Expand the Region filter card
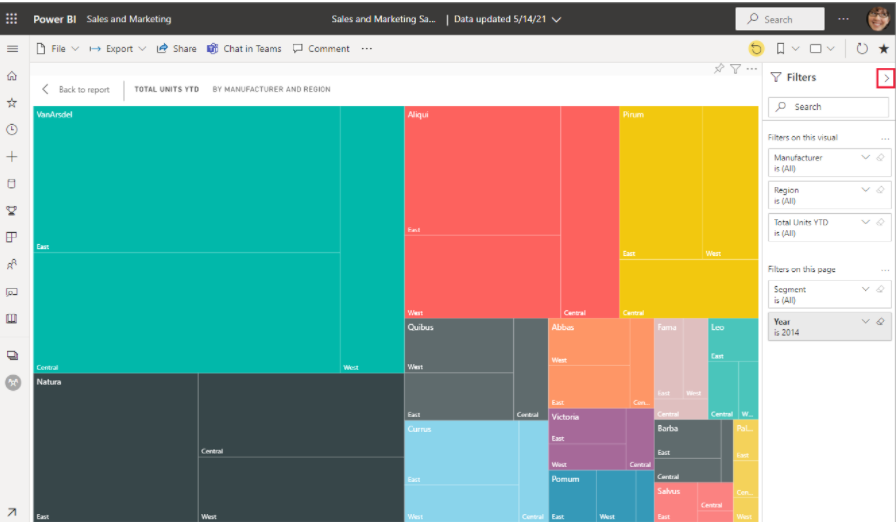 (x=865, y=190)
